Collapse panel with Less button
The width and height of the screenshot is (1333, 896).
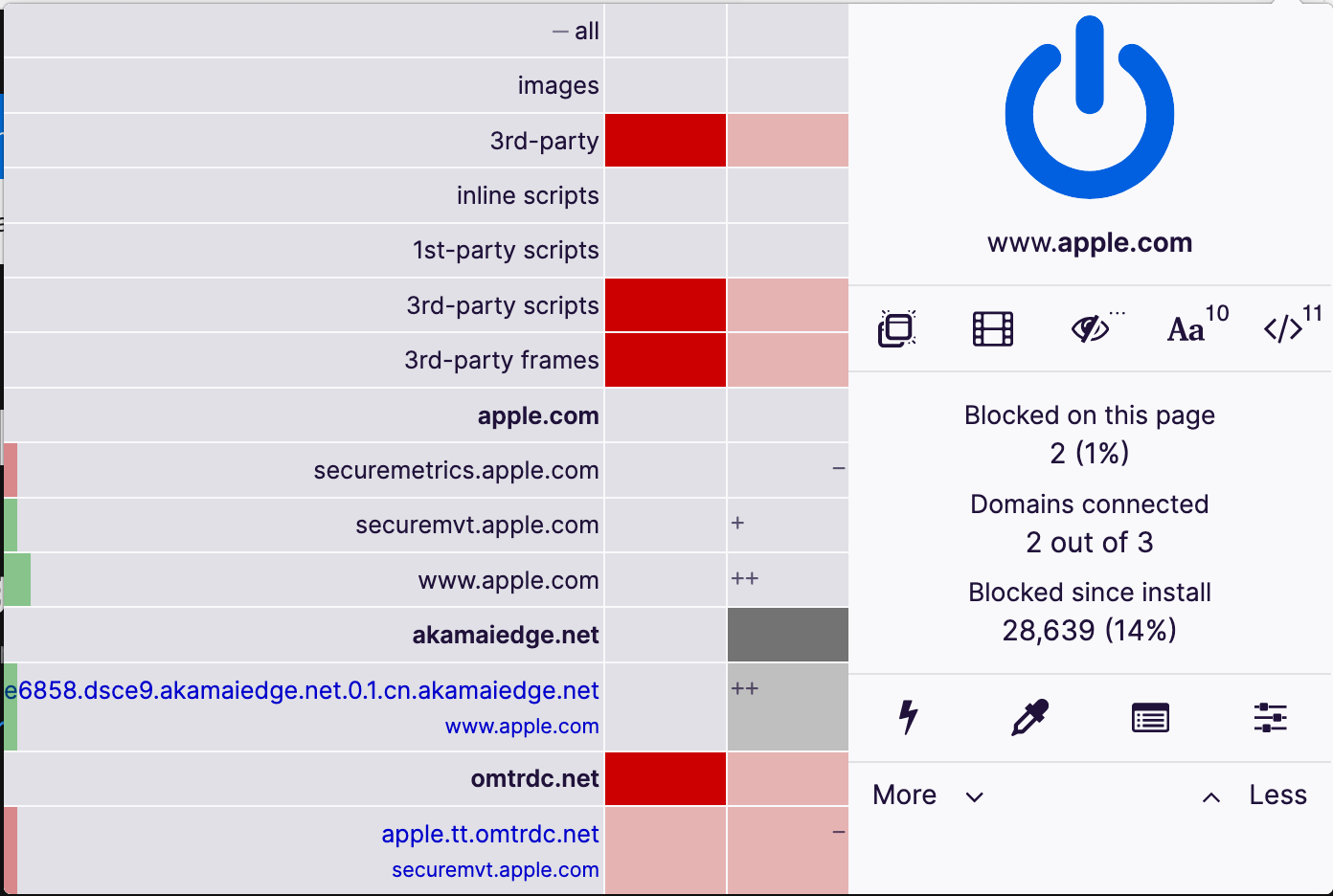tap(1254, 795)
